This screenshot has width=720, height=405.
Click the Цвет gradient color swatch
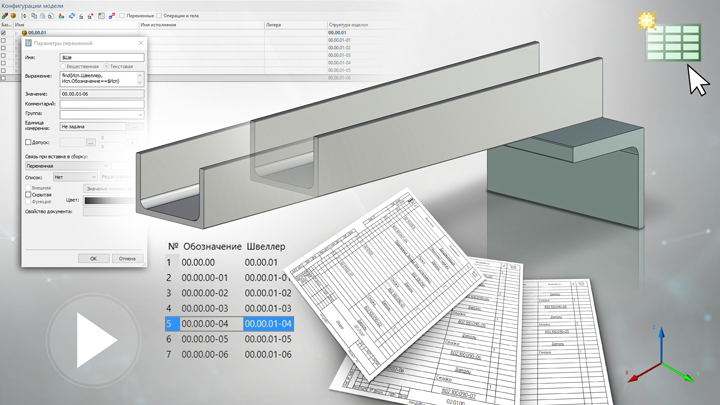[x=109, y=200]
